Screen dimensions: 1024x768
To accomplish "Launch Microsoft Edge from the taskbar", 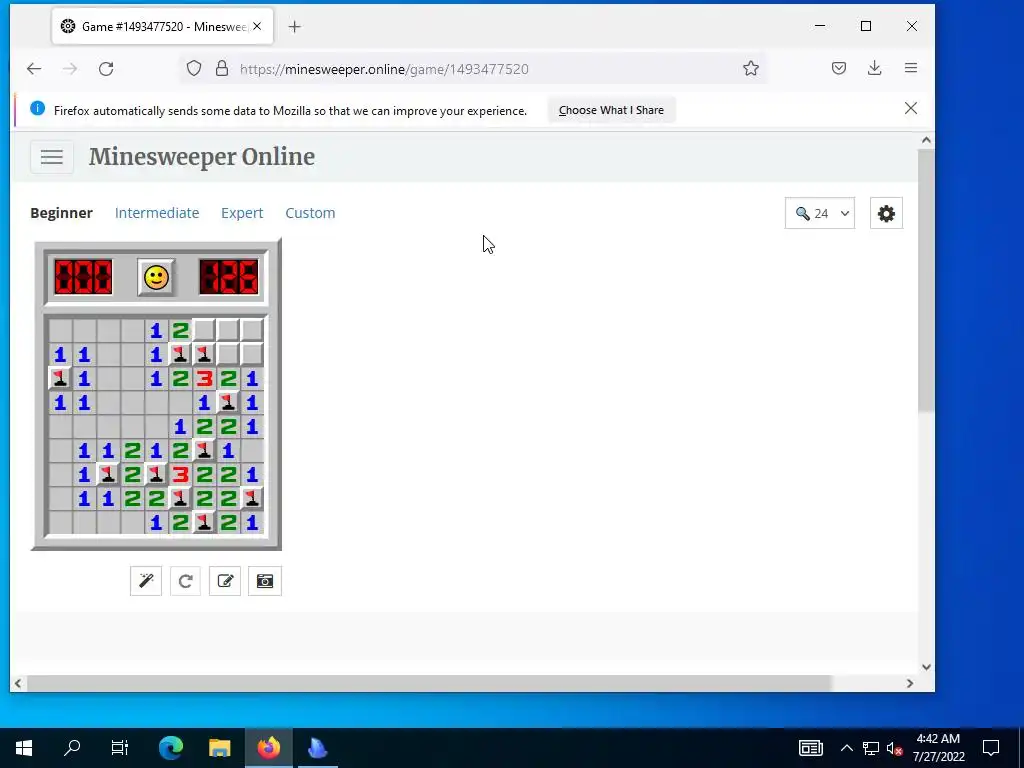I will (x=171, y=748).
